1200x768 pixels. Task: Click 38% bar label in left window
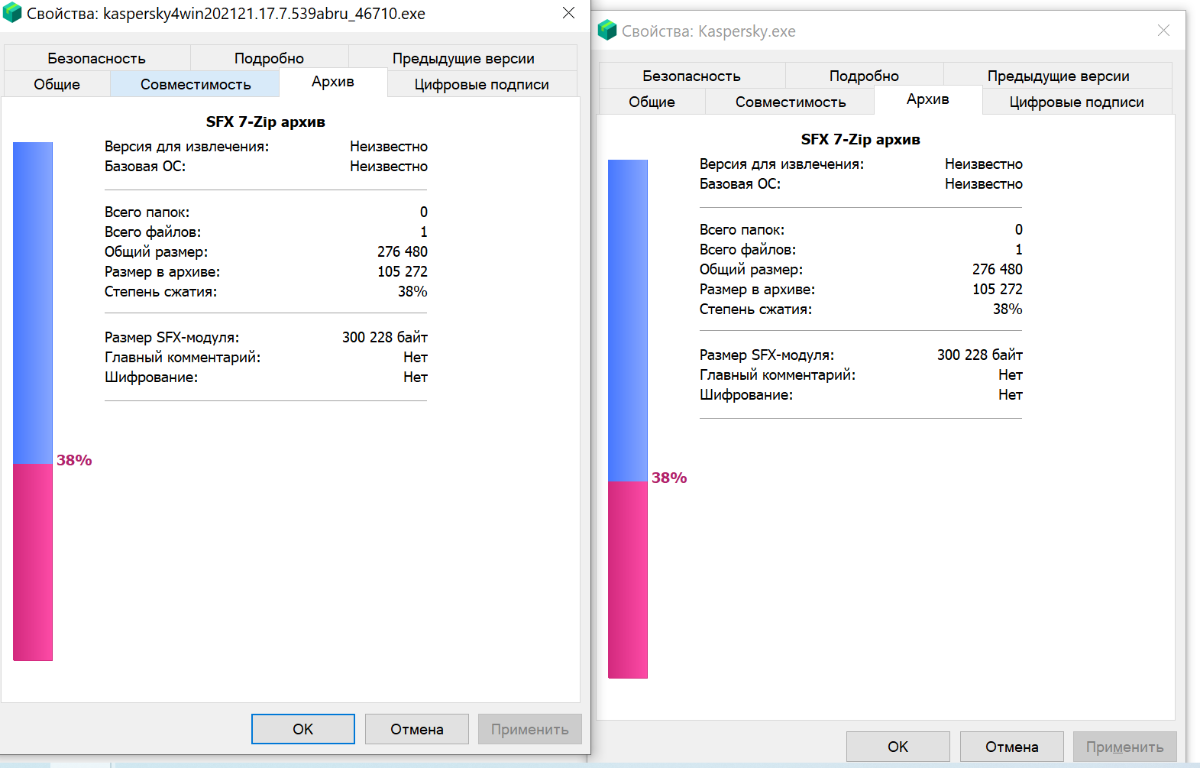click(x=74, y=460)
